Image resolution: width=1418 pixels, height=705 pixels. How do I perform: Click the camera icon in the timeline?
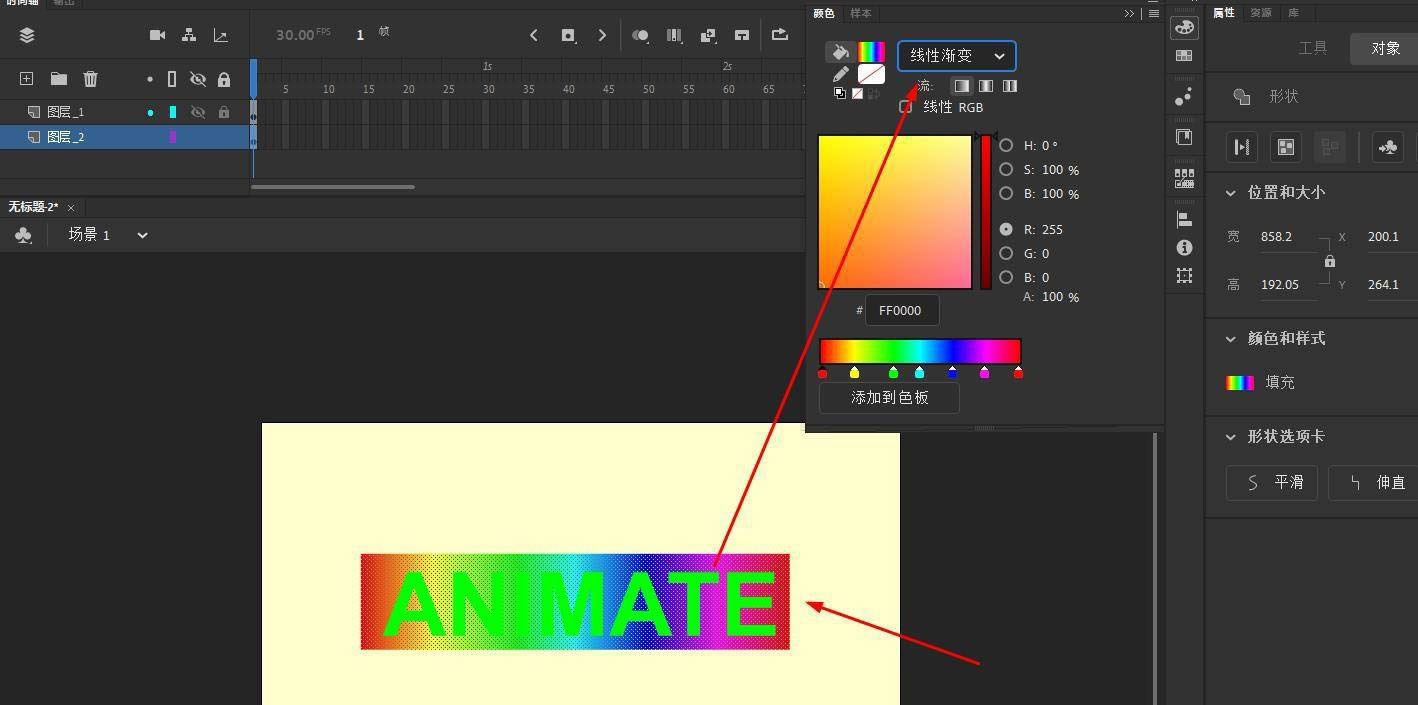coord(157,35)
